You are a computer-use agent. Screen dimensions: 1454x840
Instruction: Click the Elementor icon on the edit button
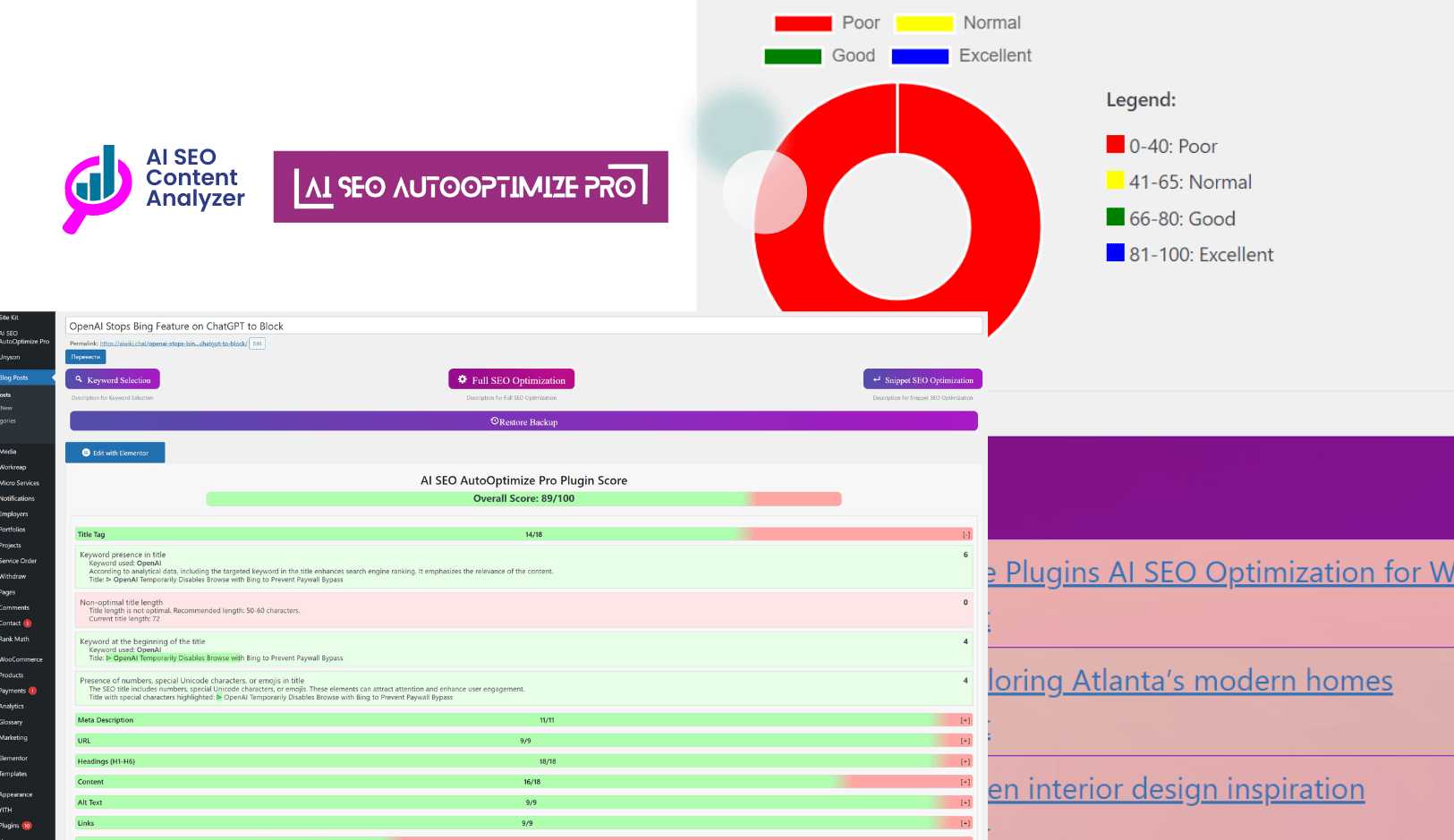(86, 453)
